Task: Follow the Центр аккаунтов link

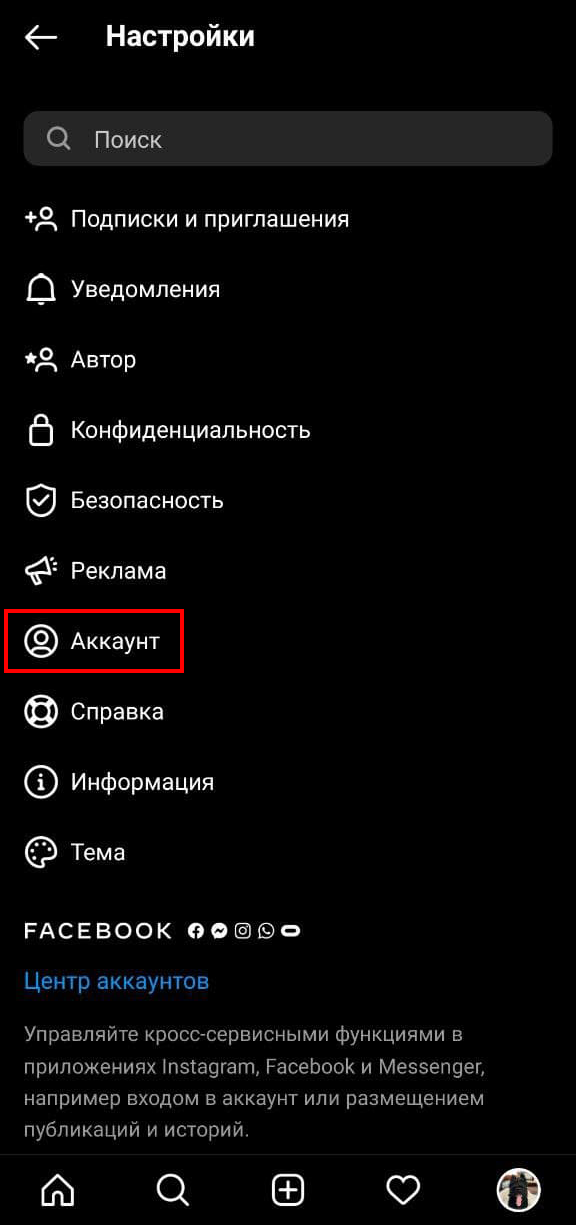Action: [x=116, y=981]
